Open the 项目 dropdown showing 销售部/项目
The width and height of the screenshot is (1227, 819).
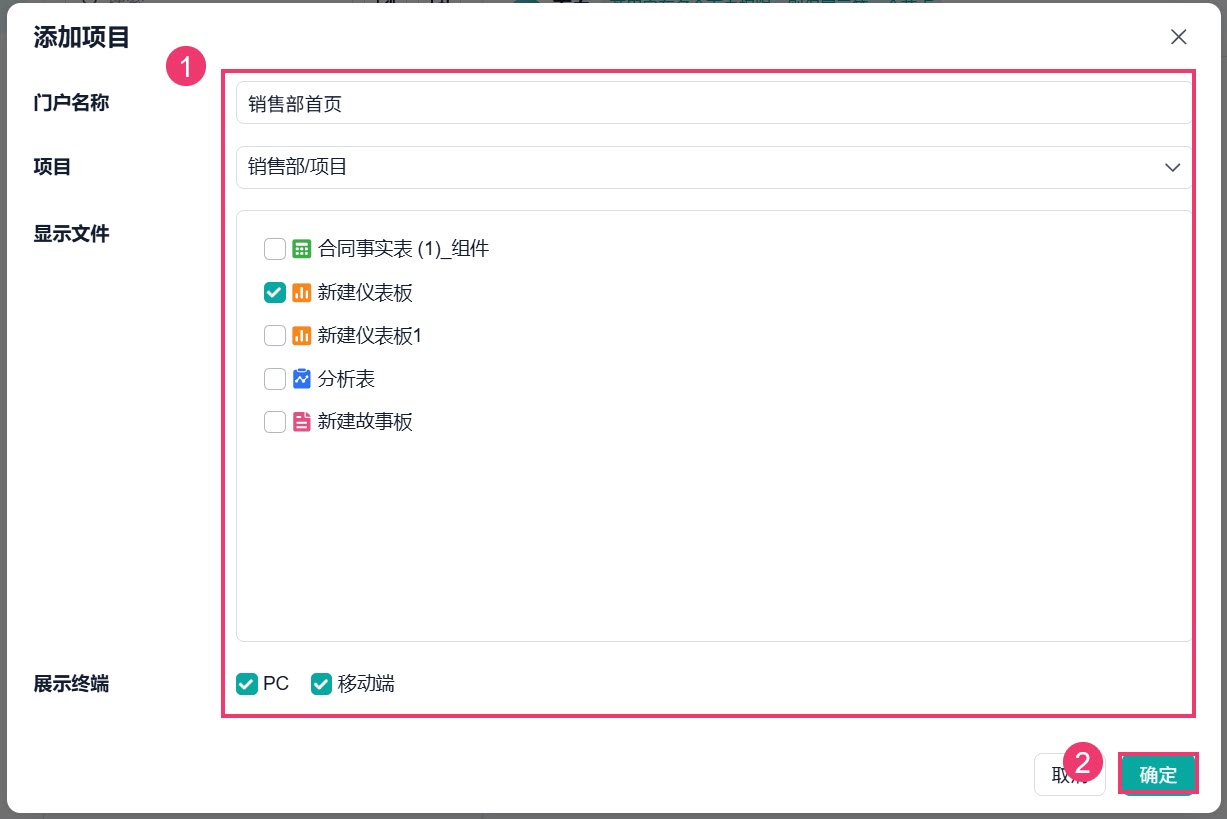tap(713, 167)
